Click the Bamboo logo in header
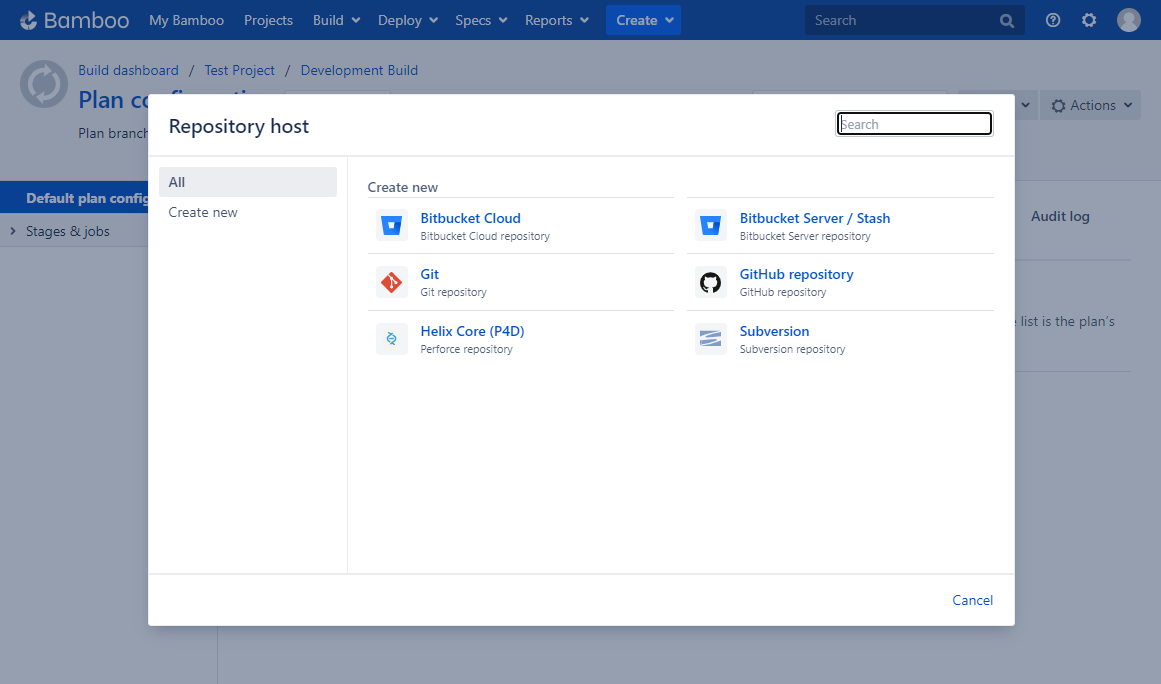The image size is (1161, 684). tap(74, 20)
